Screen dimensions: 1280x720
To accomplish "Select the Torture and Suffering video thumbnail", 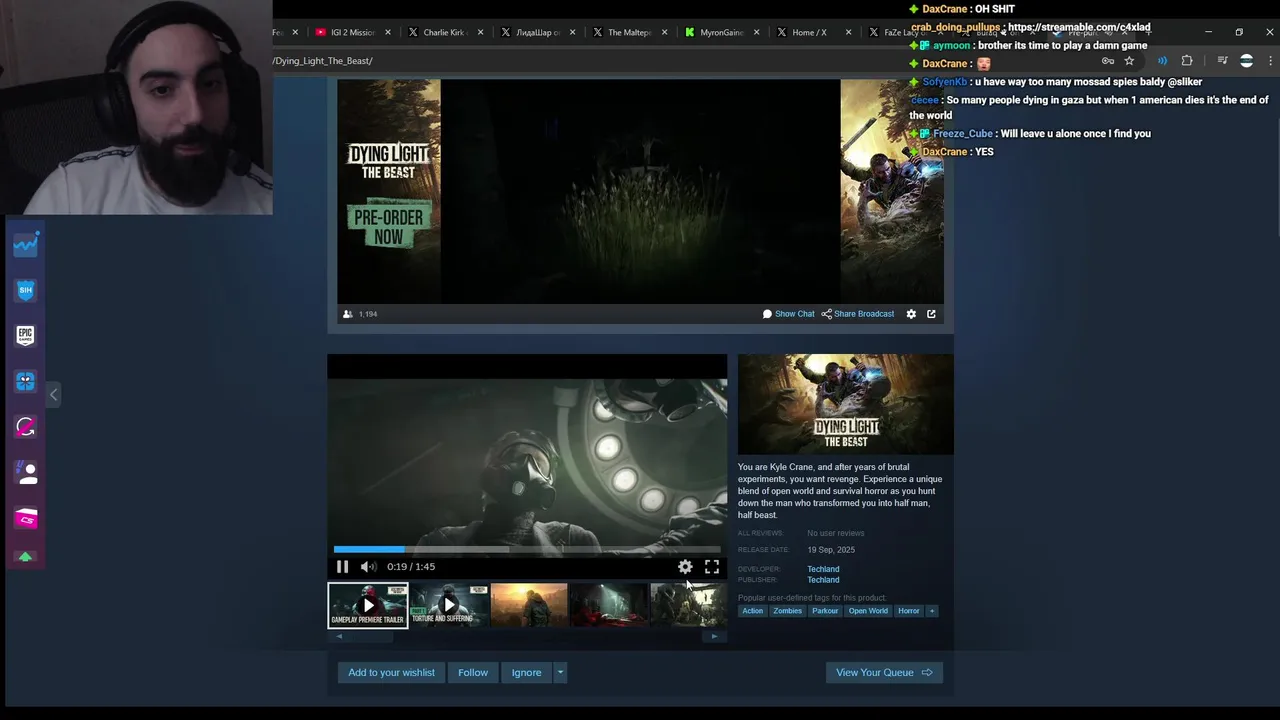I will [449, 606].
